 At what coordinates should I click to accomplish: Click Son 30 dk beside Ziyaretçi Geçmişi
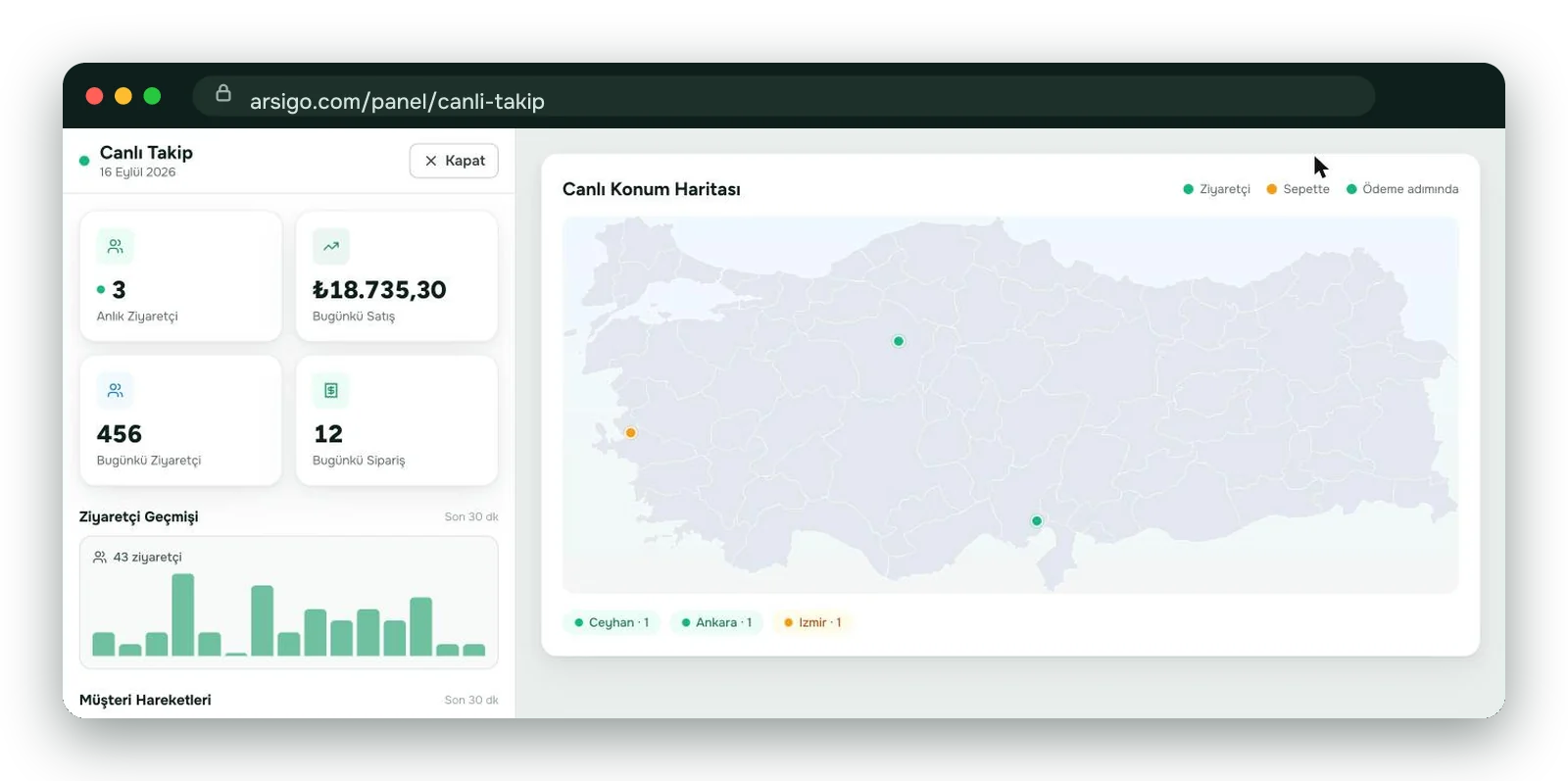tap(471, 516)
